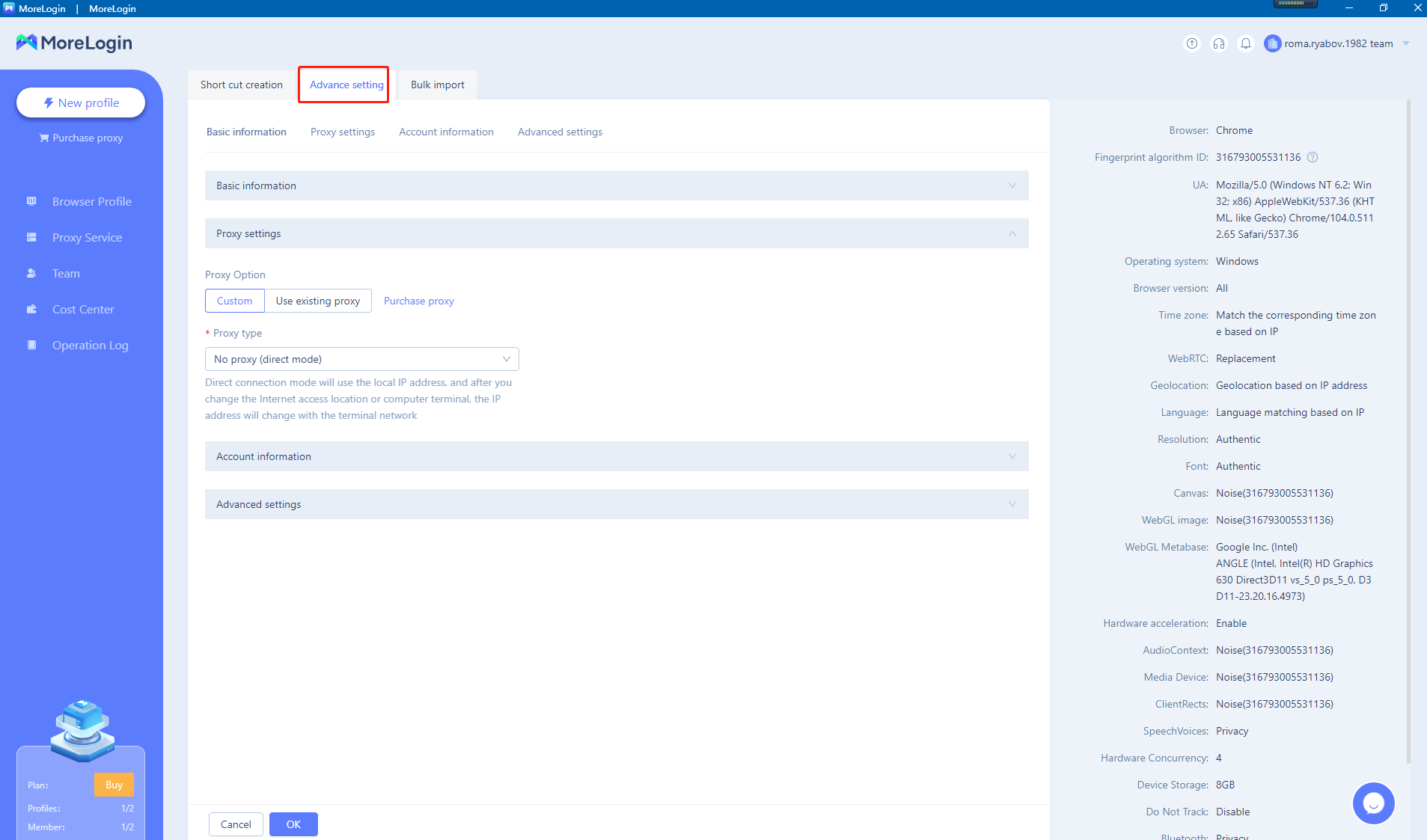Go to Proxy Service page
The height and width of the screenshot is (840, 1427).
87,237
